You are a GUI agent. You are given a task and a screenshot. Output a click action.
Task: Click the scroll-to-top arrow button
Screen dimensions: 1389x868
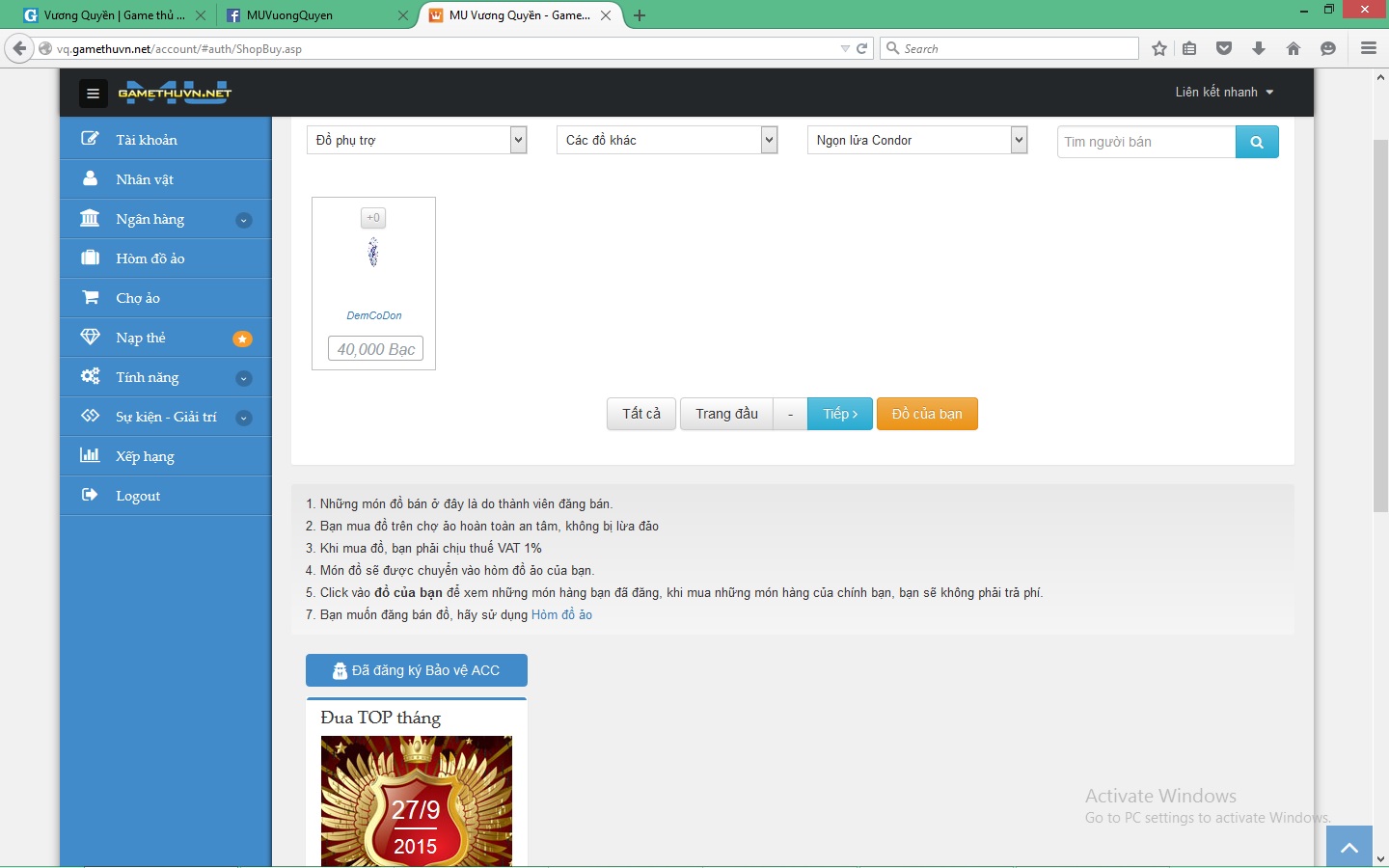1348,847
